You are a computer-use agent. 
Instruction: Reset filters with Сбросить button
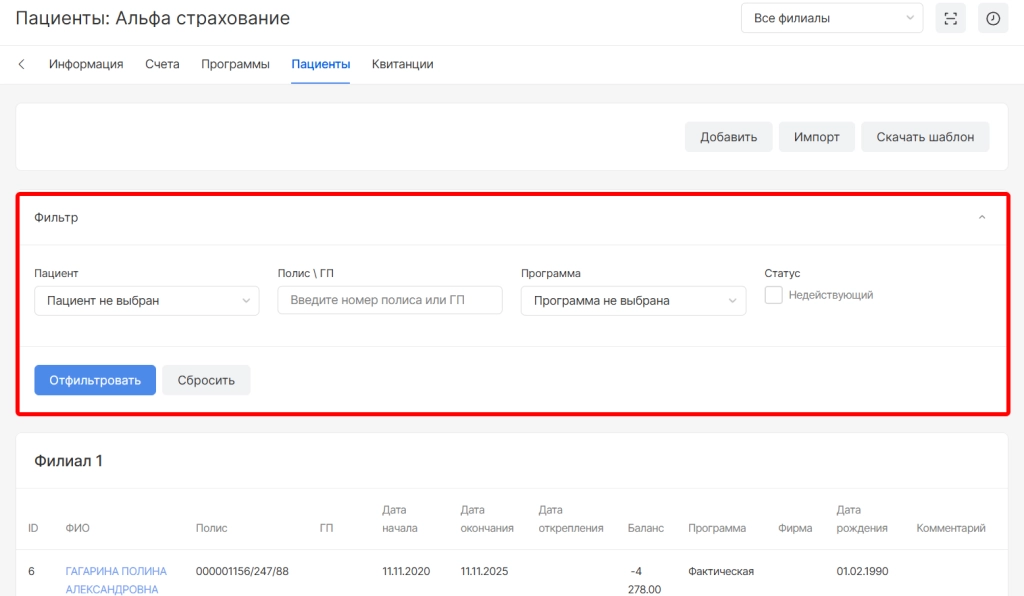(206, 380)
